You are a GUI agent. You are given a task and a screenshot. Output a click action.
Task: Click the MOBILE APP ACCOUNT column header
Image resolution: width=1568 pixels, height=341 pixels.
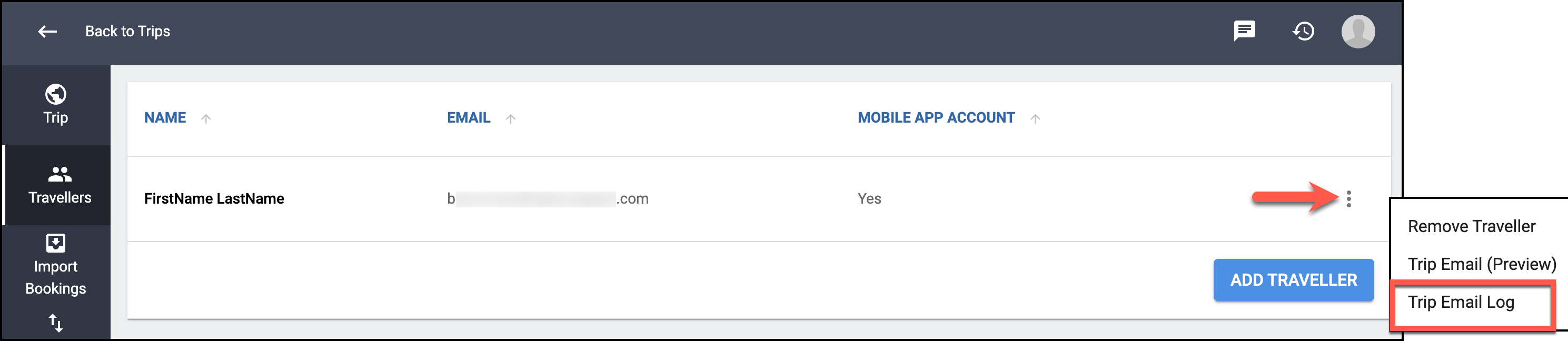pyautogui.click(x=936, y=118)
